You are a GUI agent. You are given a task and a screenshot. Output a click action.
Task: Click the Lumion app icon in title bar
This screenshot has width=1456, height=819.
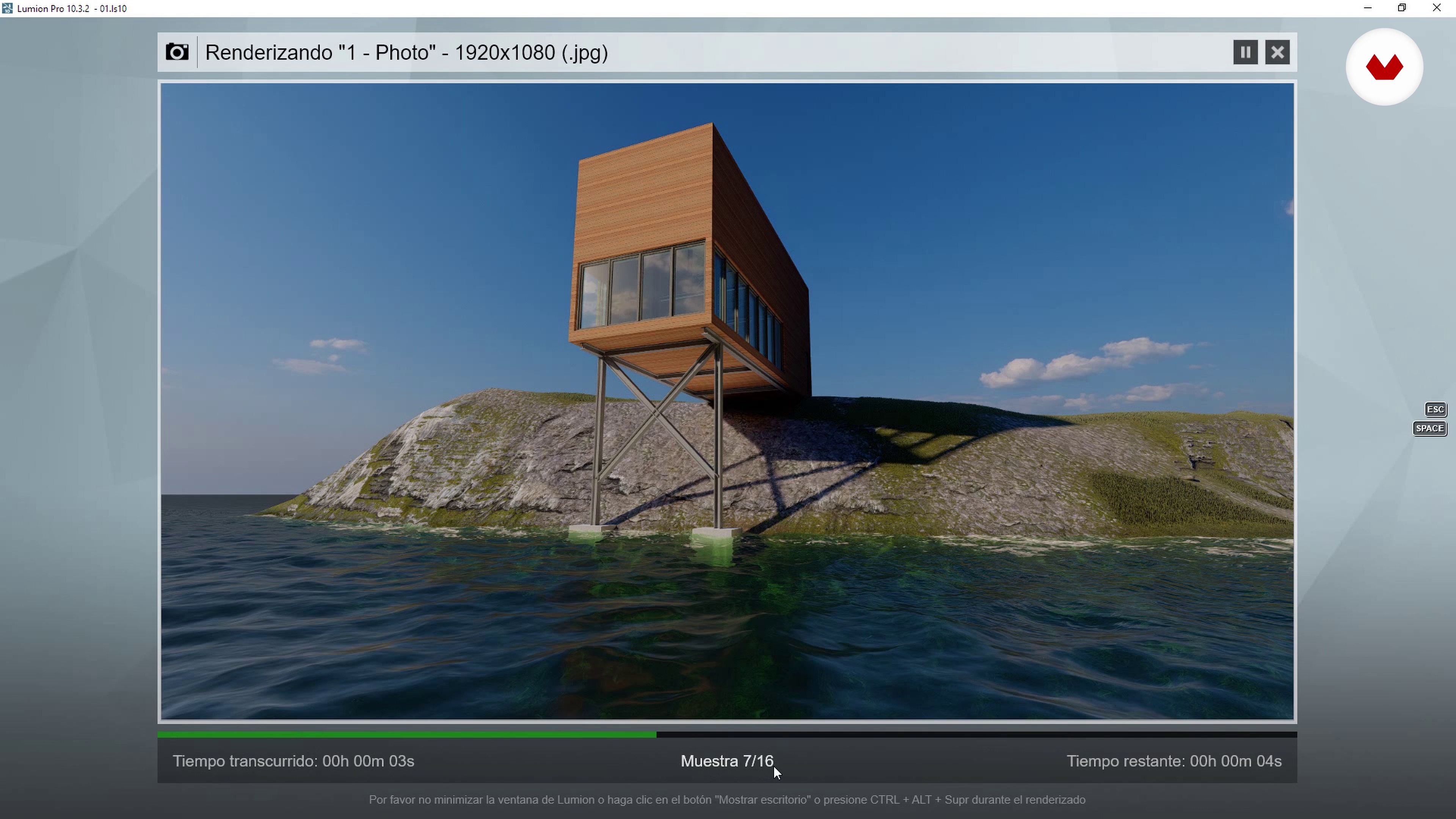7,8
